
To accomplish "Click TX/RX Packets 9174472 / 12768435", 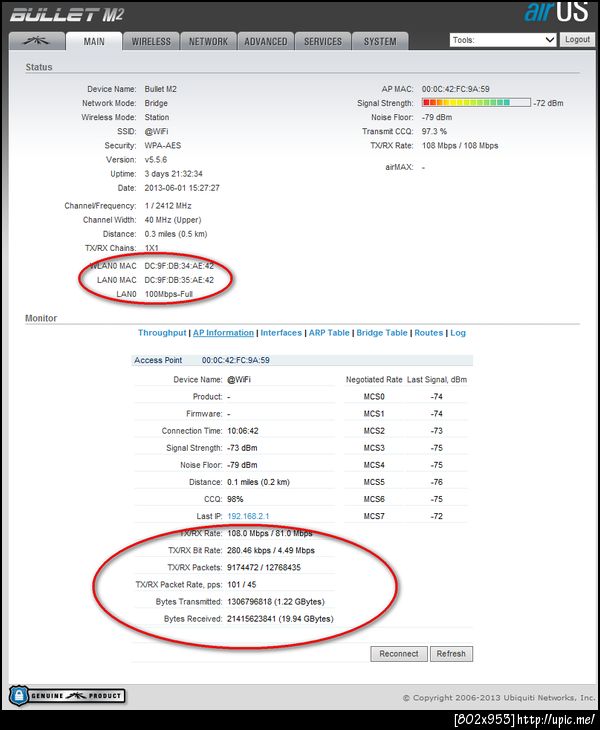I will 264,568.
